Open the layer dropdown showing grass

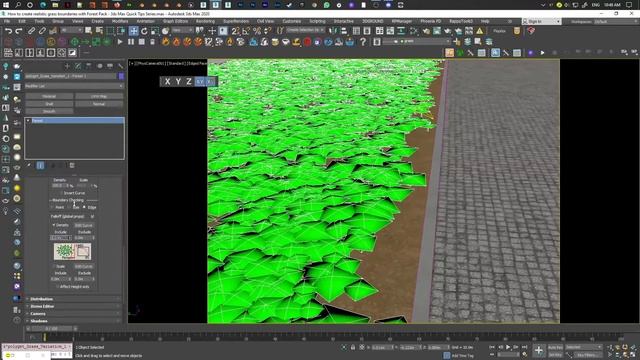point(416,42)
